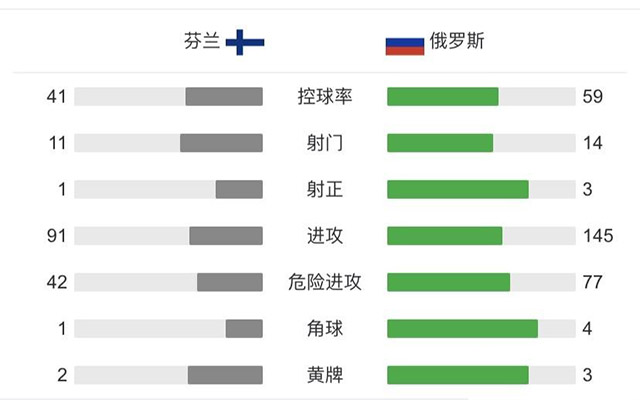640x400 pixels.
Task: Click Russia's green dangerous attacks bar
Action: click(x=448, y=282)
